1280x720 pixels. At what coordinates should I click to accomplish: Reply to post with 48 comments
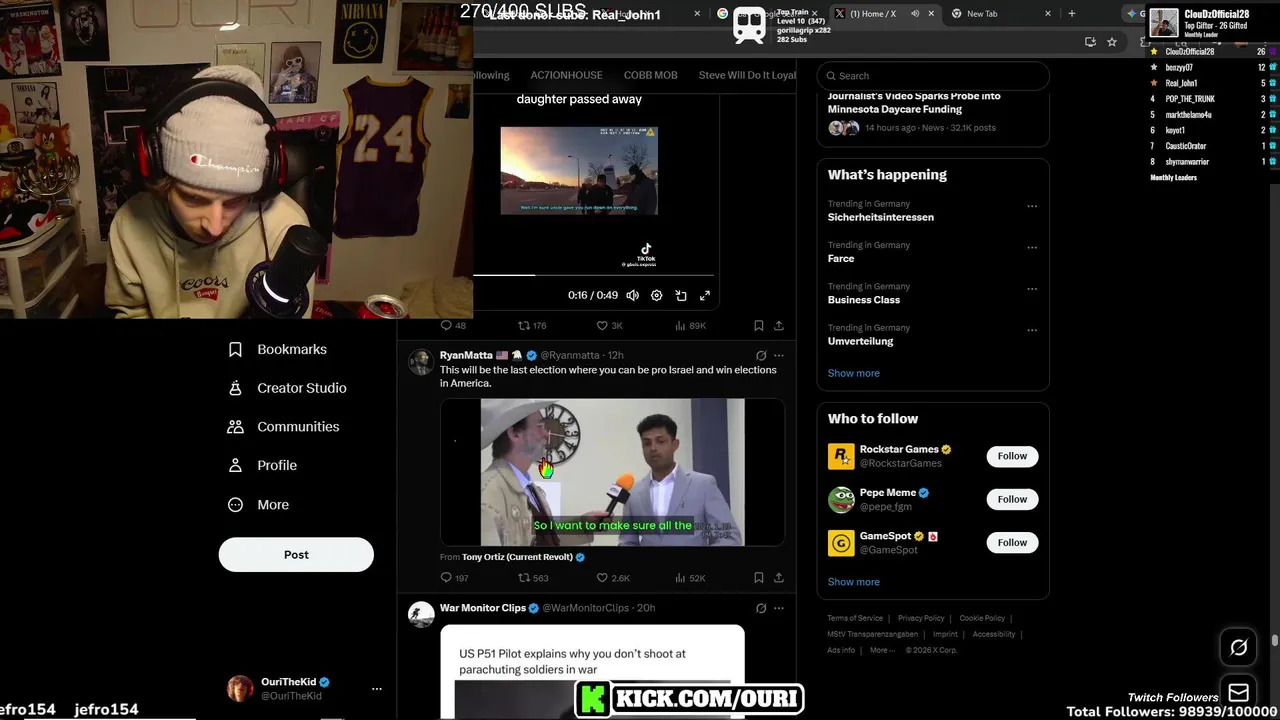coord(454,326)
